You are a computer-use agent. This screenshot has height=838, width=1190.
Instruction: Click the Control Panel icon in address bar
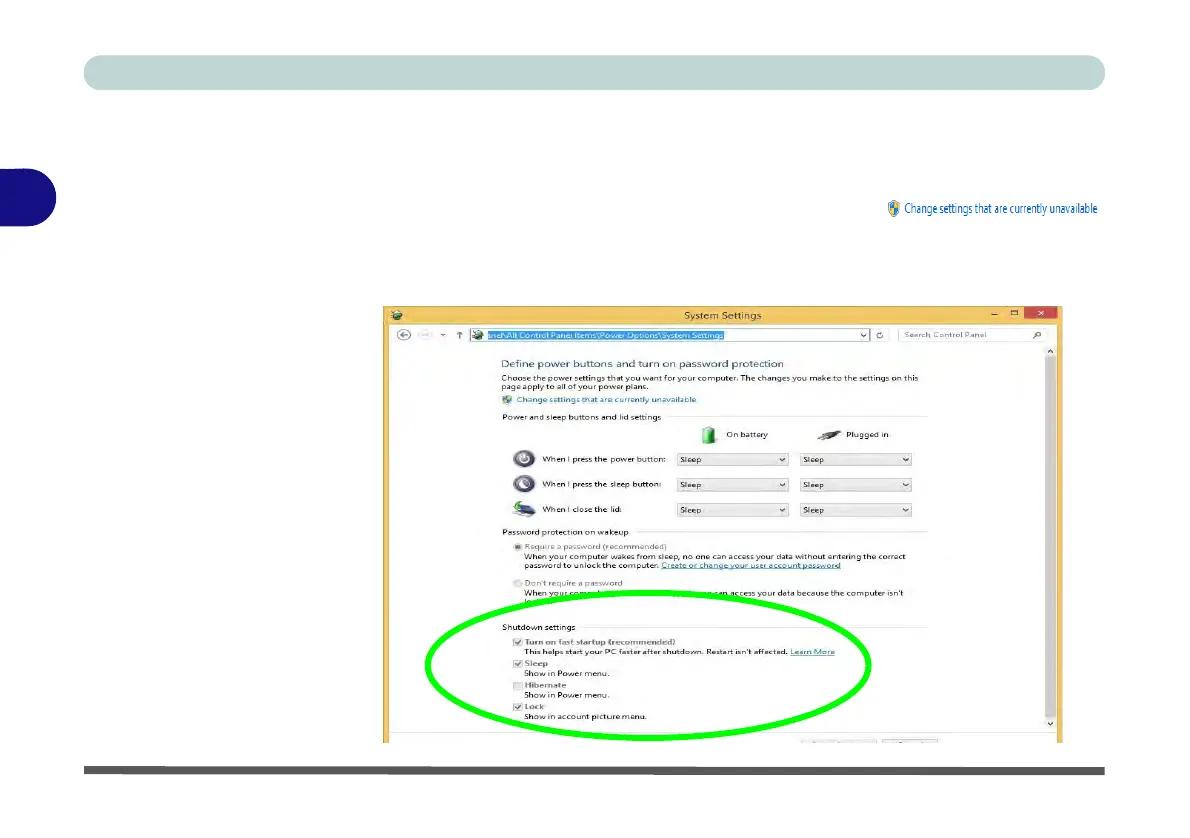(478, 335)
